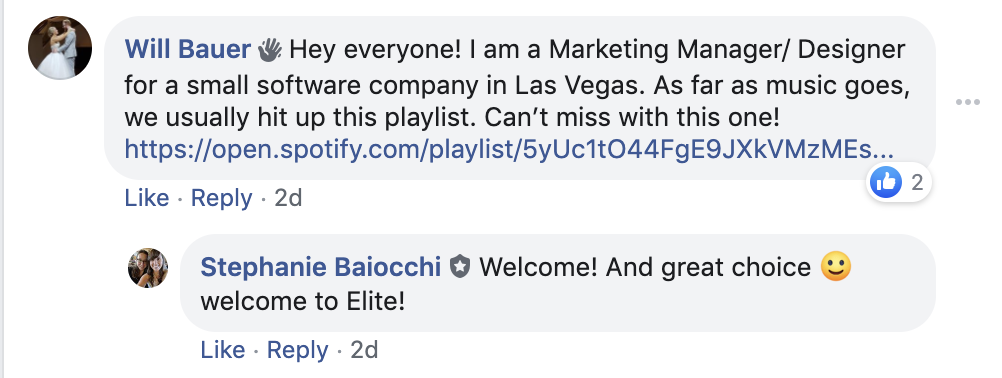1002x378 pixels.
Task: Reply to Stephanie Baiocchi's comment
Action: point(297,350)
